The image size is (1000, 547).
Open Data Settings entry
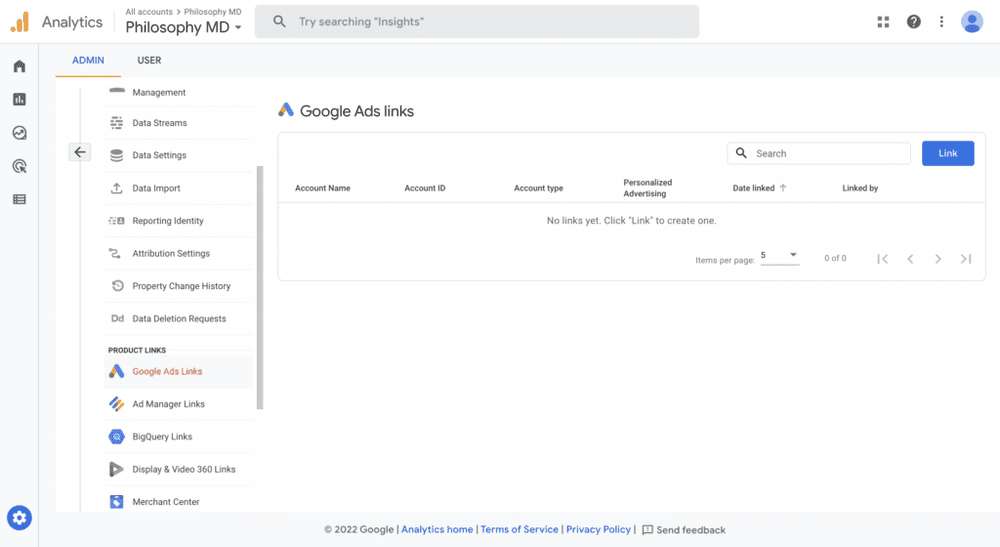(x=179, y=156)
